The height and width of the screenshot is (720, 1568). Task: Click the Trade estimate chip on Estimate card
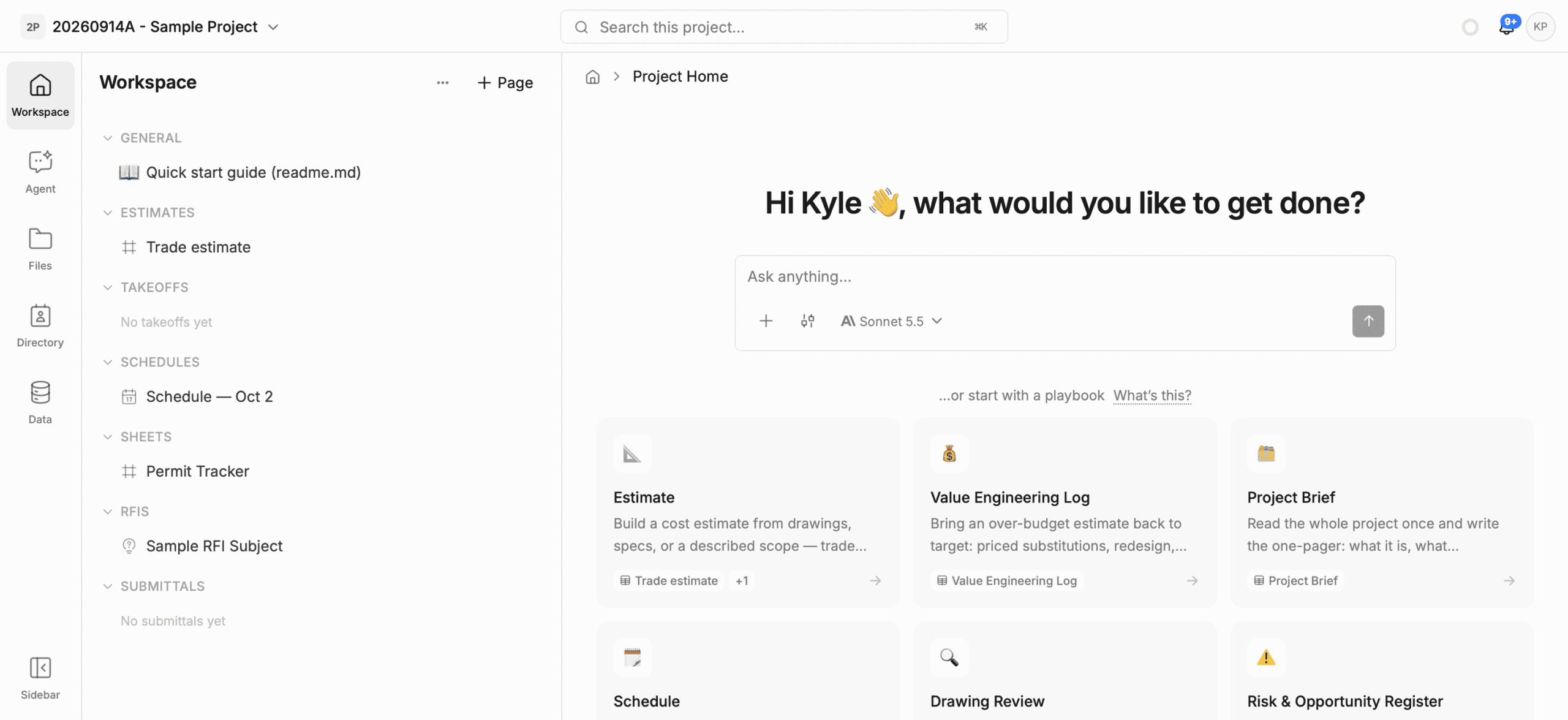coord(669,581)
